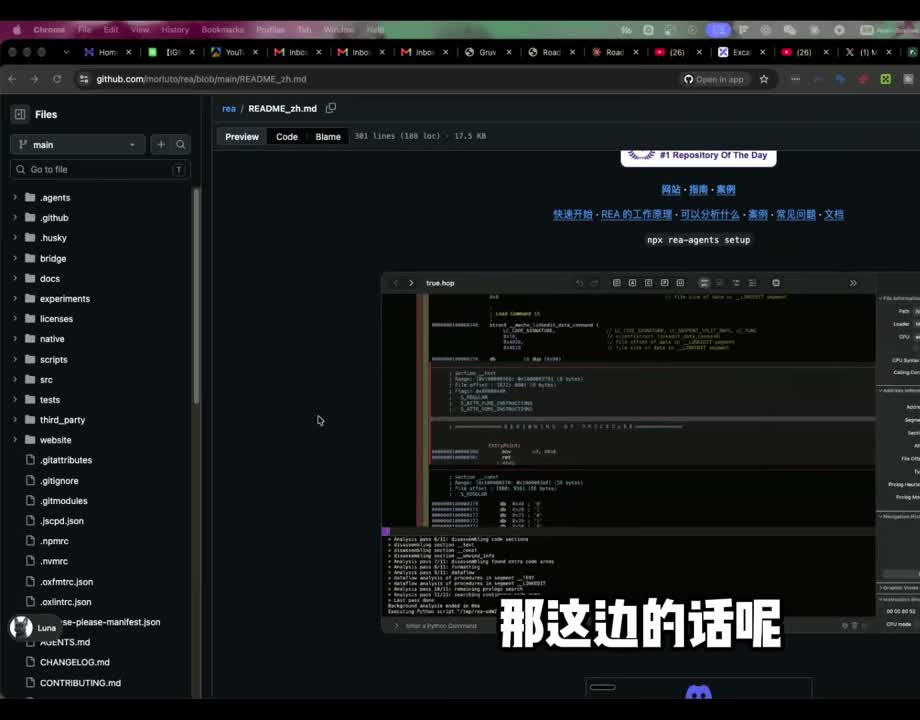
Task: Click the Files sidebar scrollbar
Action: (x=196, y=296)
